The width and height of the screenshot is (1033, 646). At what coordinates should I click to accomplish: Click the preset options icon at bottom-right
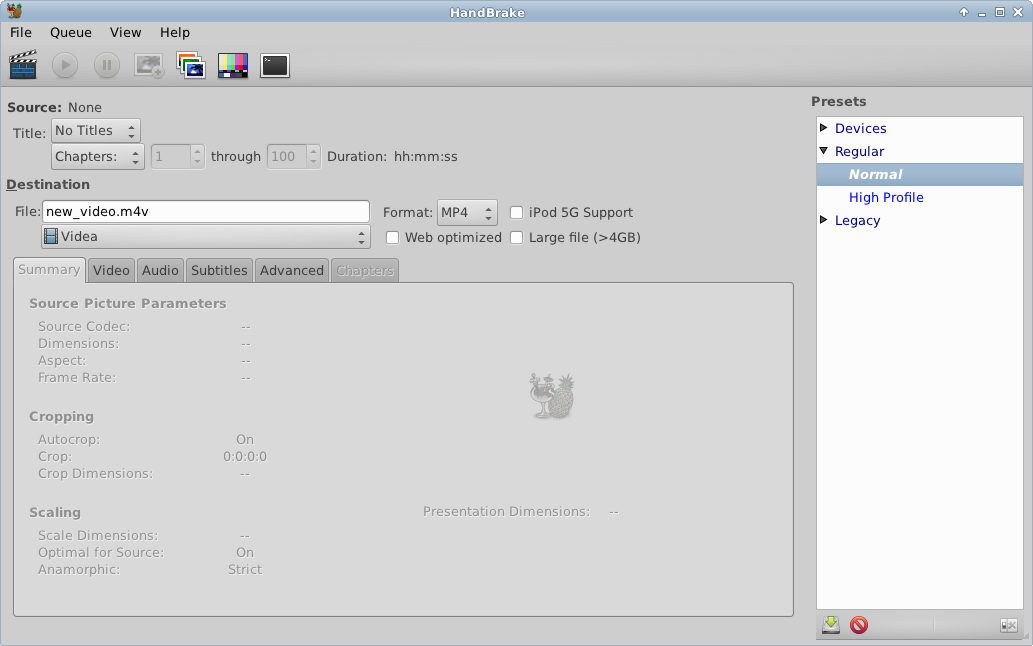1008,625
